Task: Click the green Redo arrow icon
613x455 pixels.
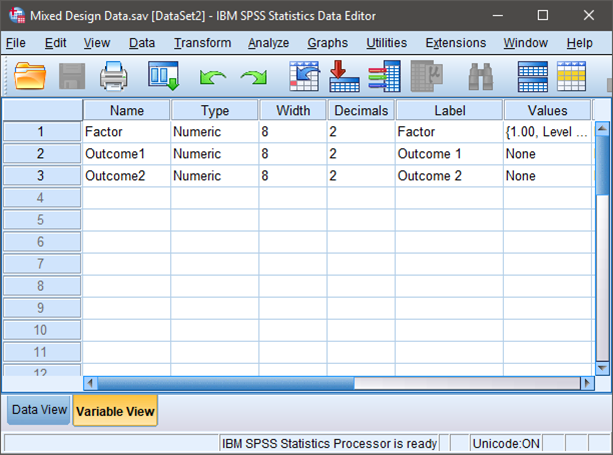Action: (254, 77)
